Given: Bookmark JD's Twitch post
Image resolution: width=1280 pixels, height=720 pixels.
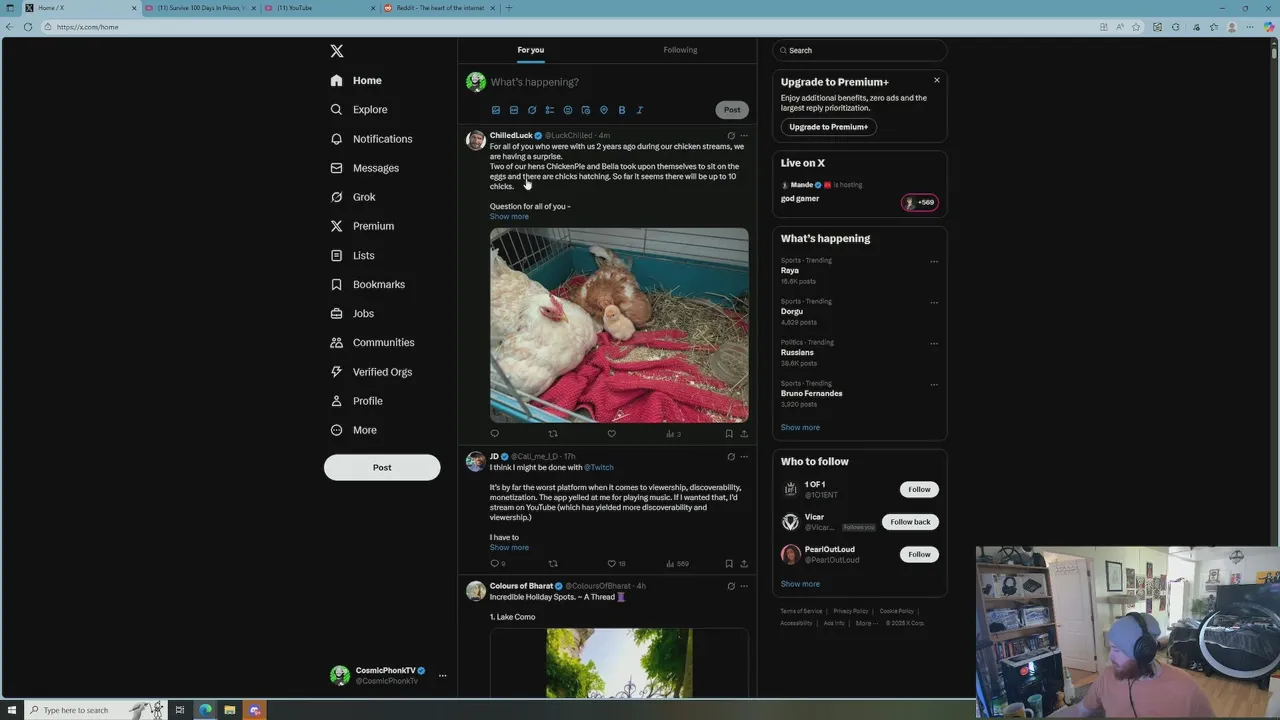Looking at the screenshot, I should click(x=729, y=564).
